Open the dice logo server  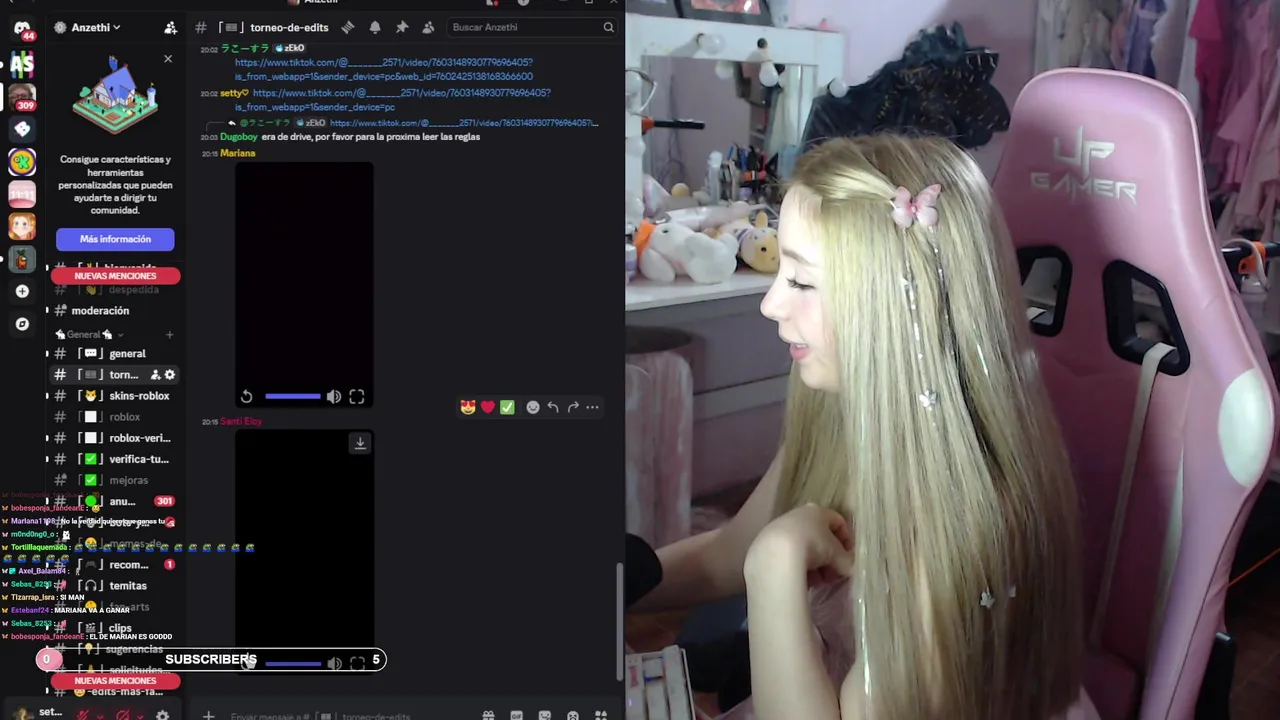click(x=22, y=129)
